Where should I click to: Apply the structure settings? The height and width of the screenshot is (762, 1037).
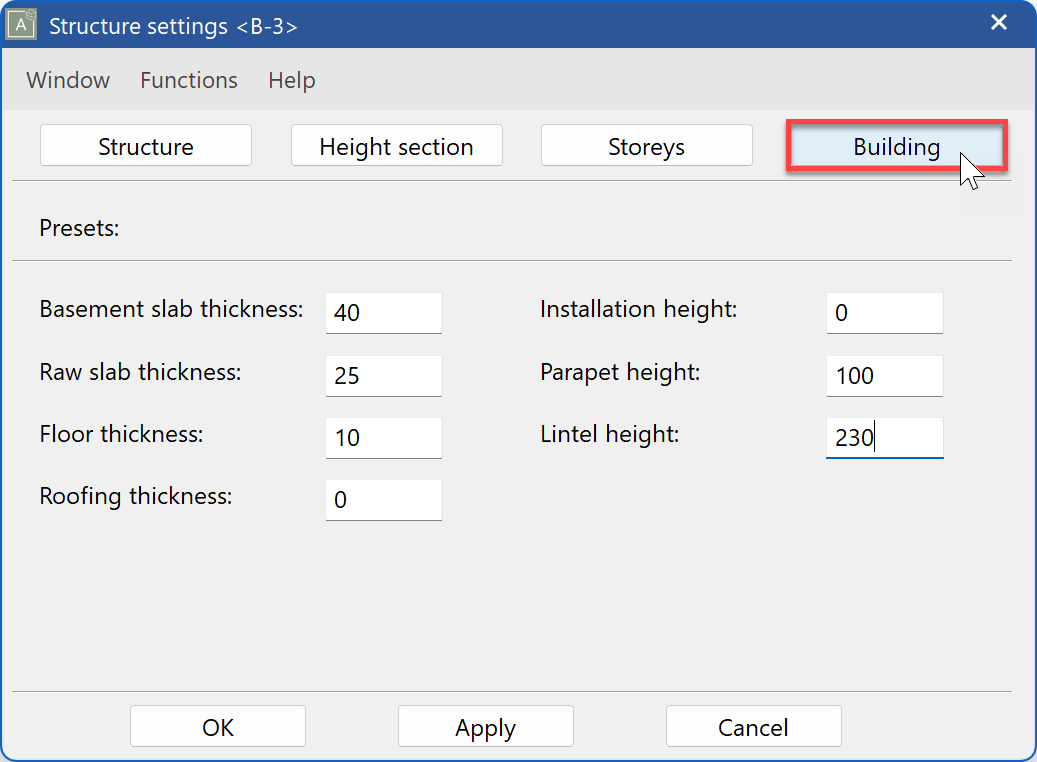(485, 726)
